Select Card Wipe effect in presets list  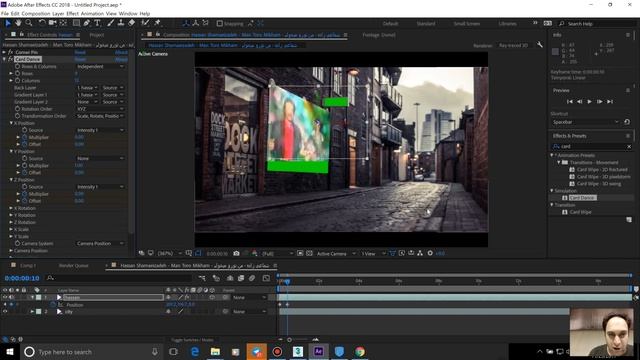click(x=580, y=212)
